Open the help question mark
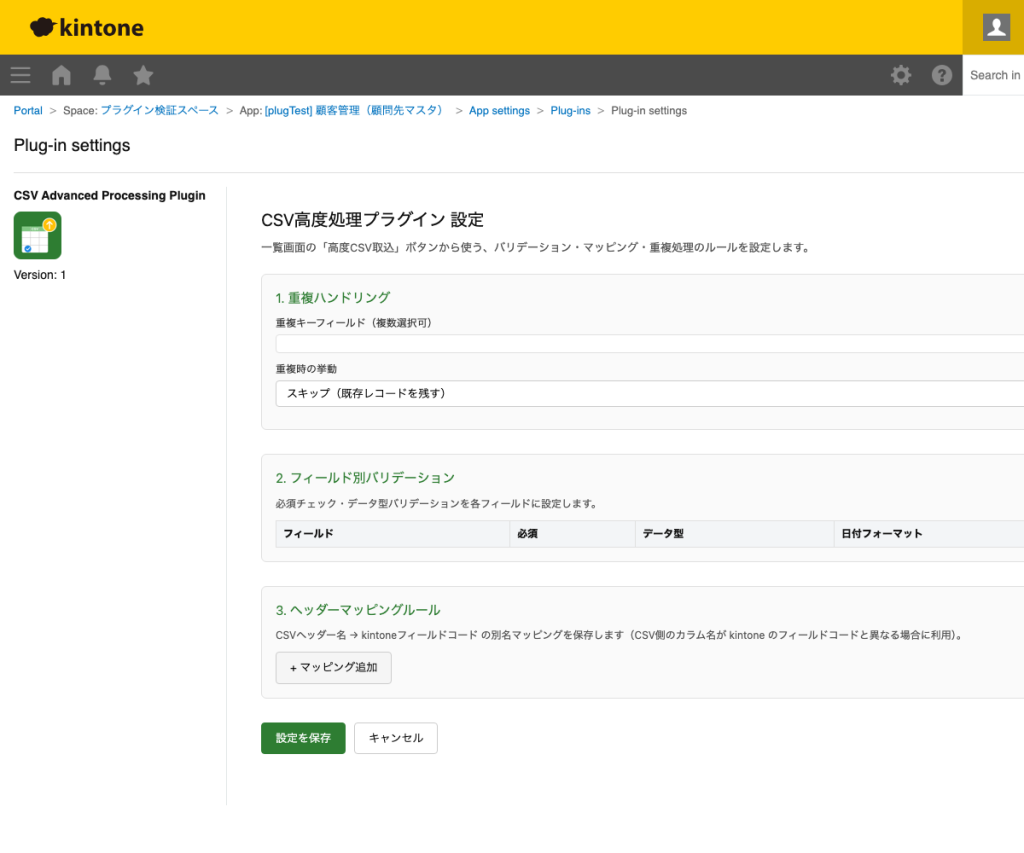The width and height of the screenshot is (1024, 853). point(941,75)
